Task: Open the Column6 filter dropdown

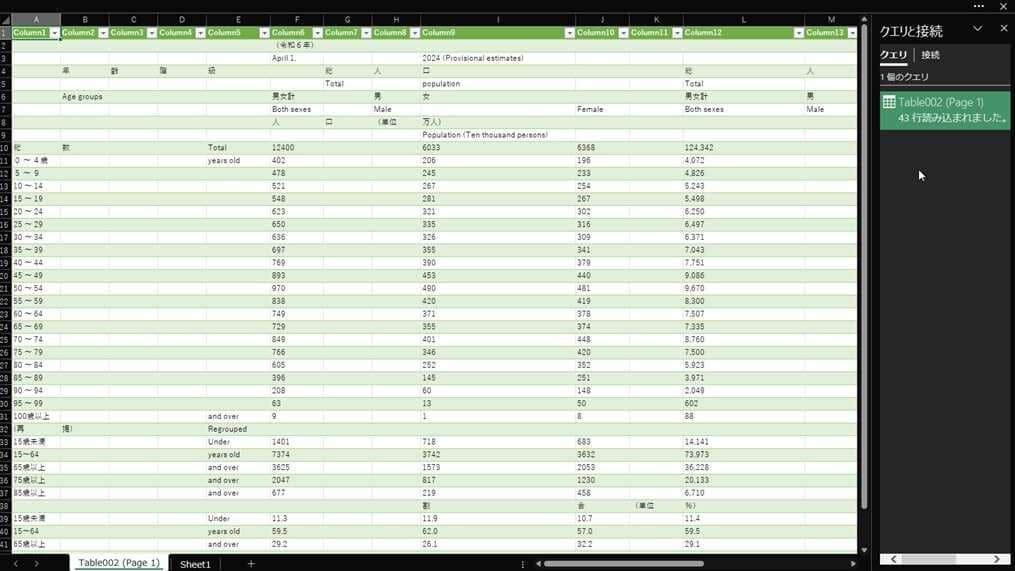Action: pos(316,33)
